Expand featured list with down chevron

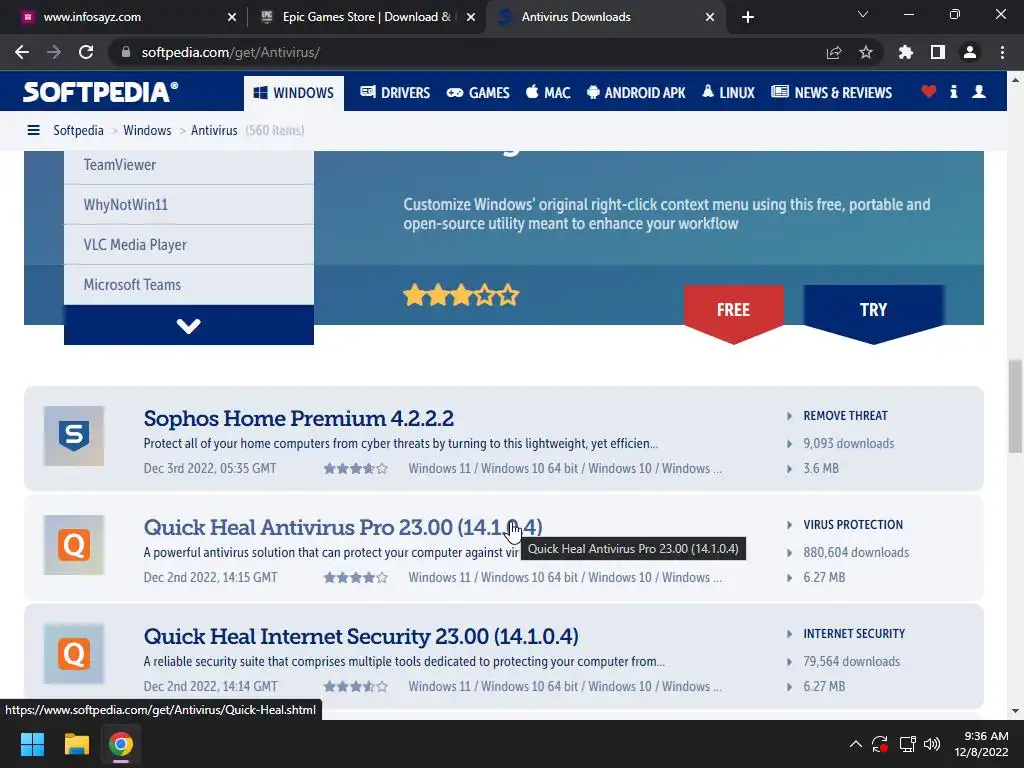click(x=189, y=325)
